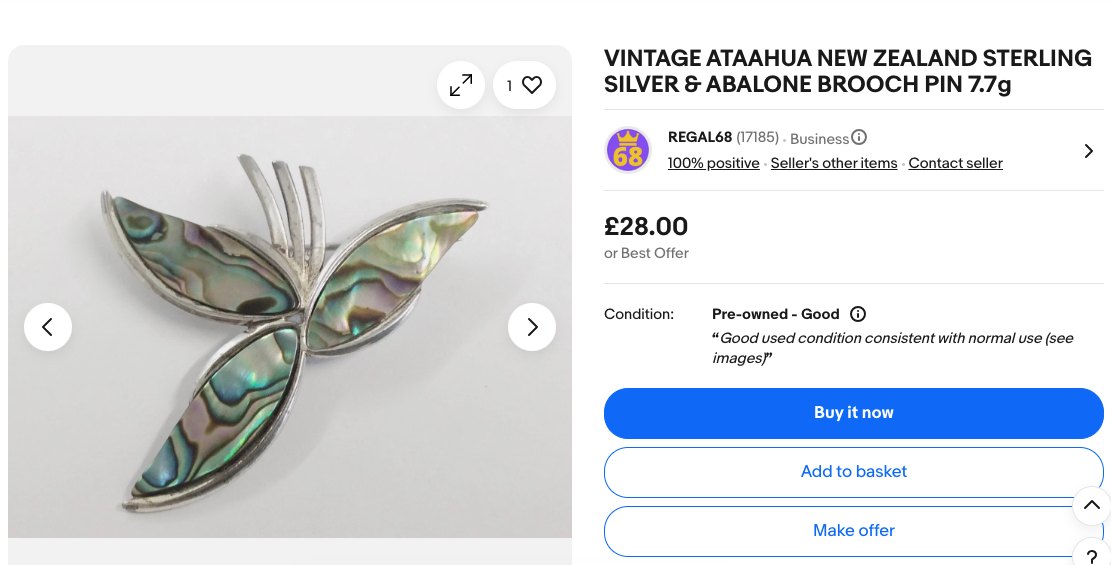Open the 100% positive feedback link
This screenshot has width=1111, height=565.
coord(713,163)
